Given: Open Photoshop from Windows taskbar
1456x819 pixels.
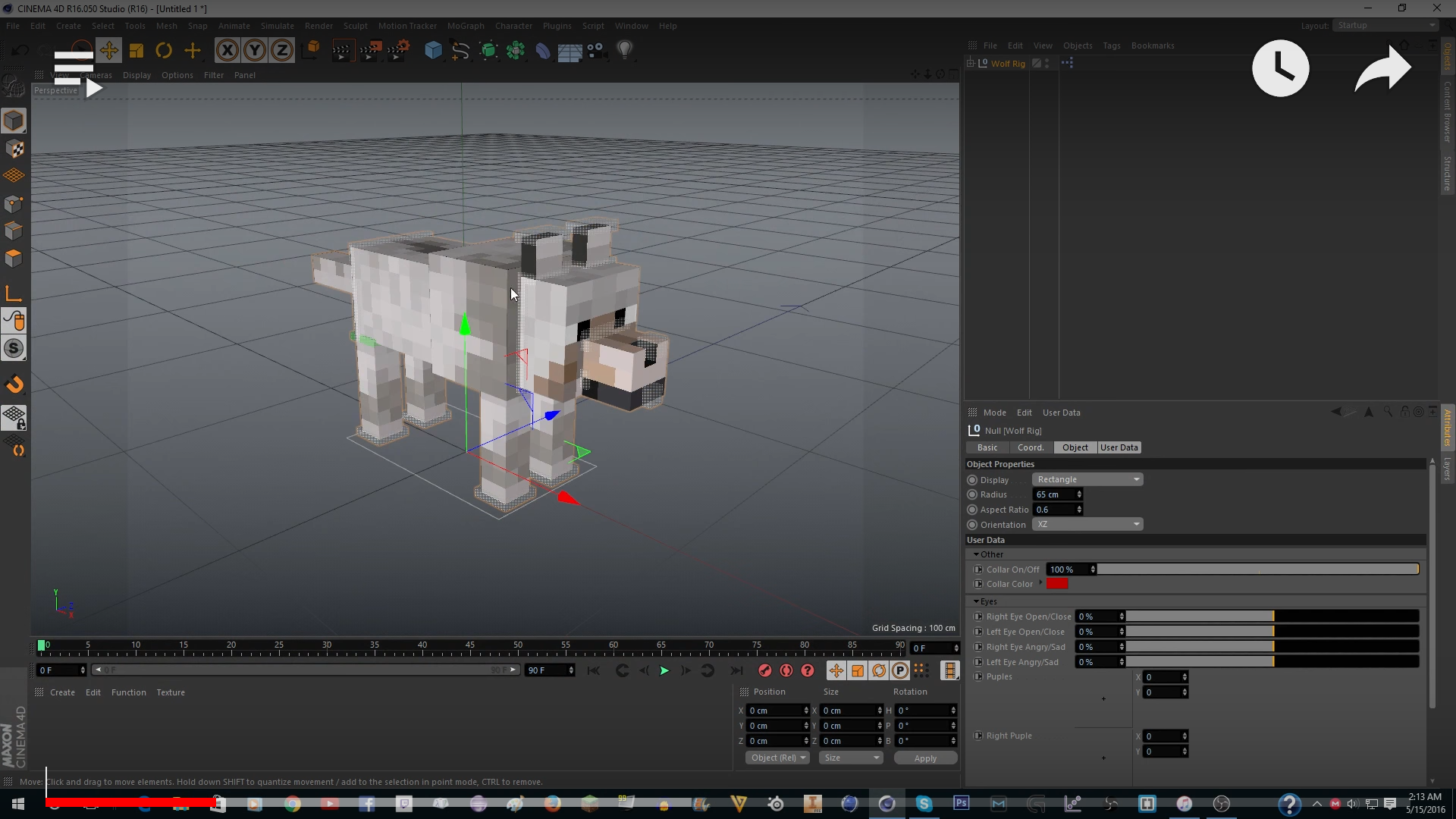Looking at the screenshot, I should click(961, 803).
